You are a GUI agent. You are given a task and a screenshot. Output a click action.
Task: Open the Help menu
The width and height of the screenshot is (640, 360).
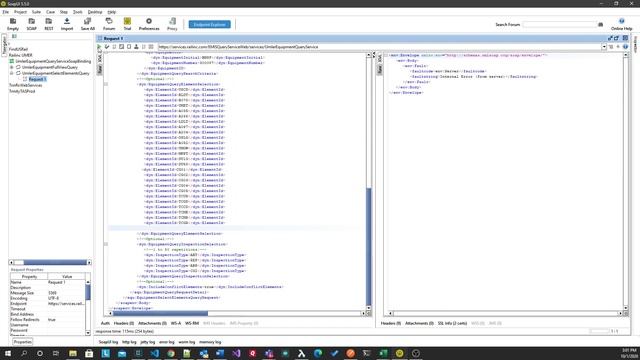click(111, 12)
